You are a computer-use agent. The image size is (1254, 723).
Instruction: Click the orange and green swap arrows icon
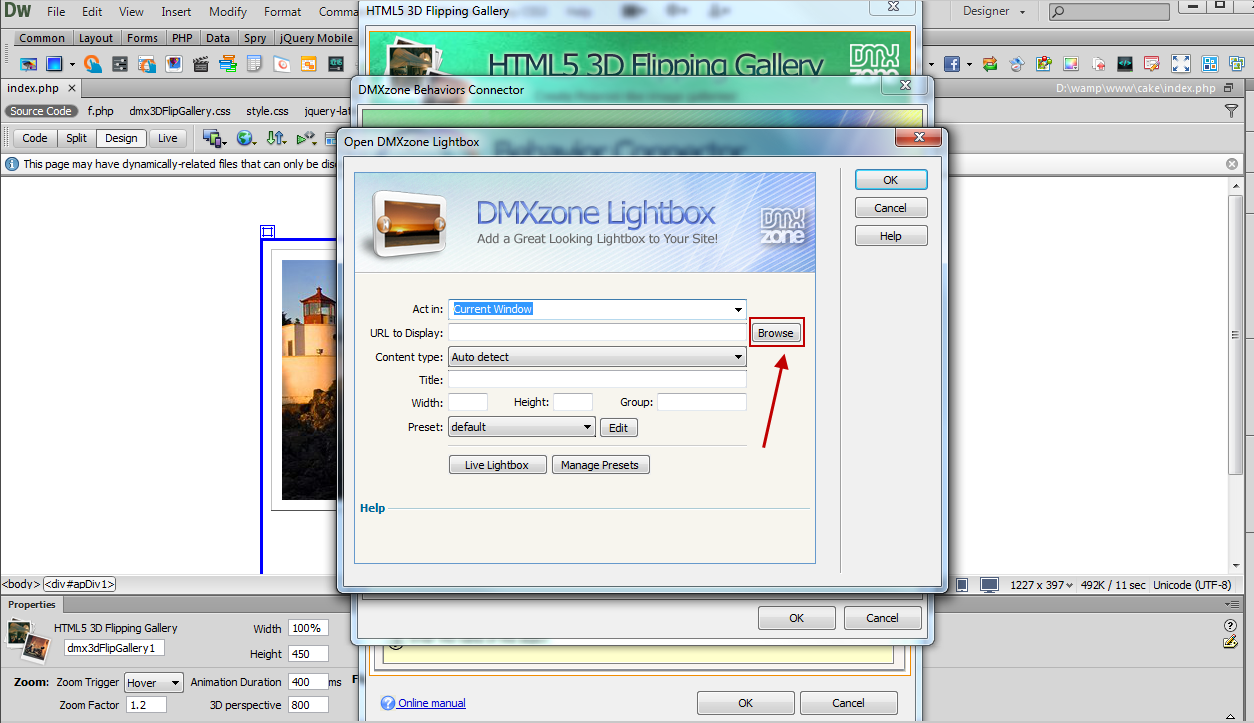click(990, 64)
